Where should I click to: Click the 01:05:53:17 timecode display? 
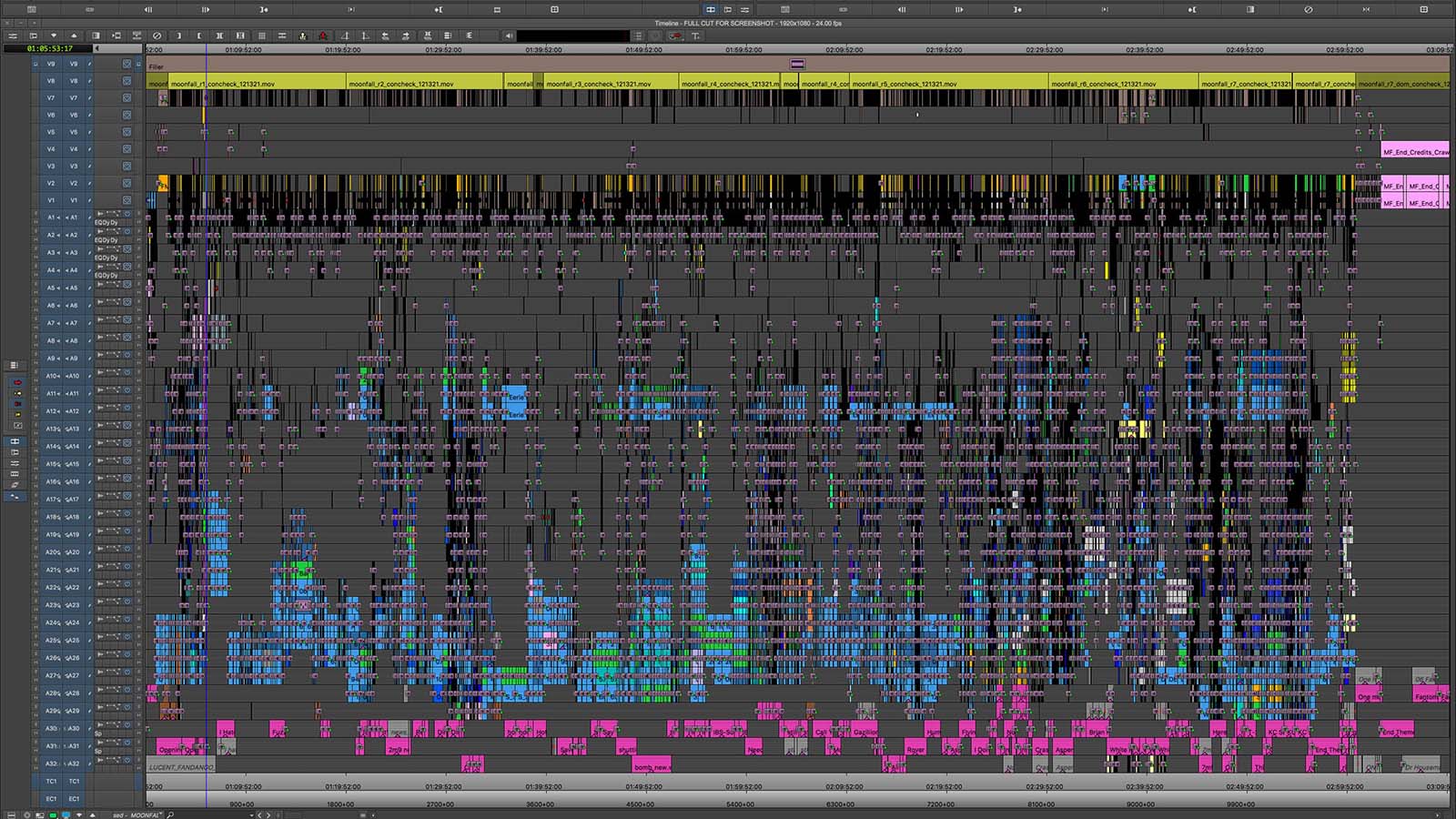tap(49, 48)
